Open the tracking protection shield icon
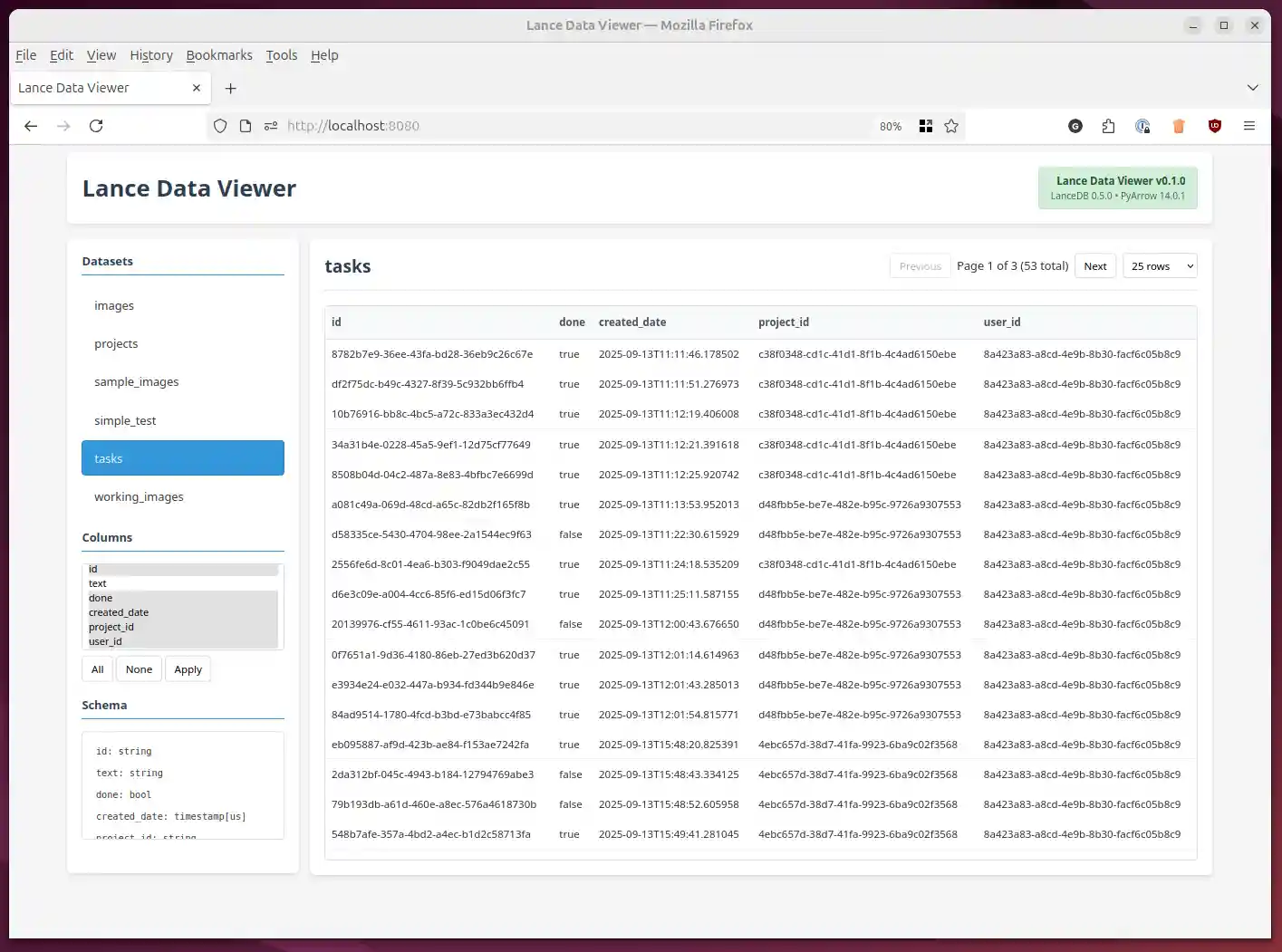This screenshot has width=1282, height=952. 219,126
